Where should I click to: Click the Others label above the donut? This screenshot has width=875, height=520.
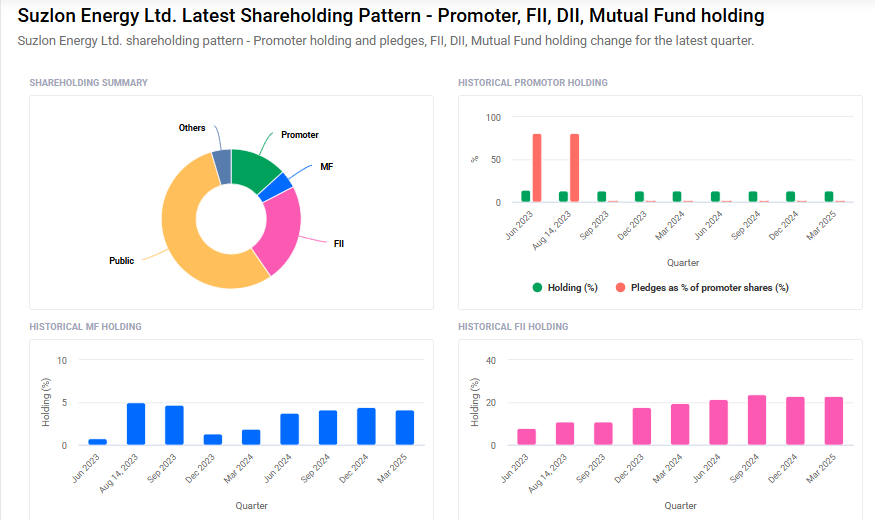click(192, 128)
